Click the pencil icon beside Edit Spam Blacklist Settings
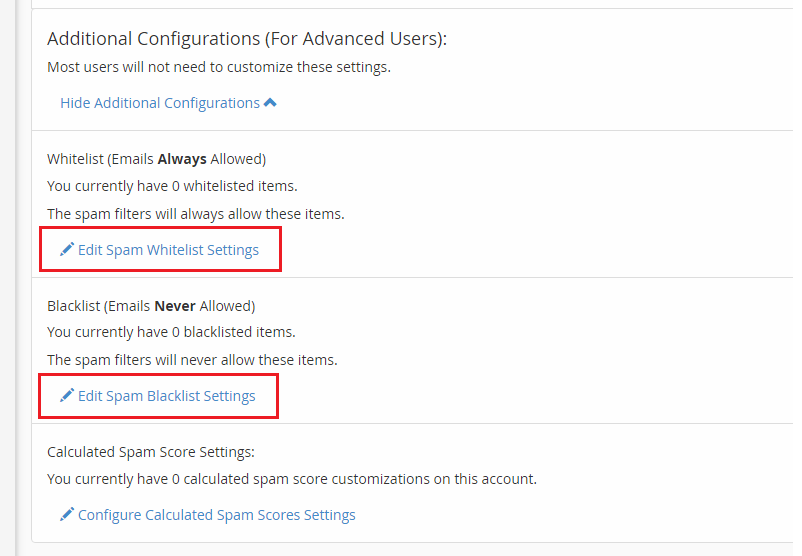This screenshot has width=802, height=556. point(66,395)
